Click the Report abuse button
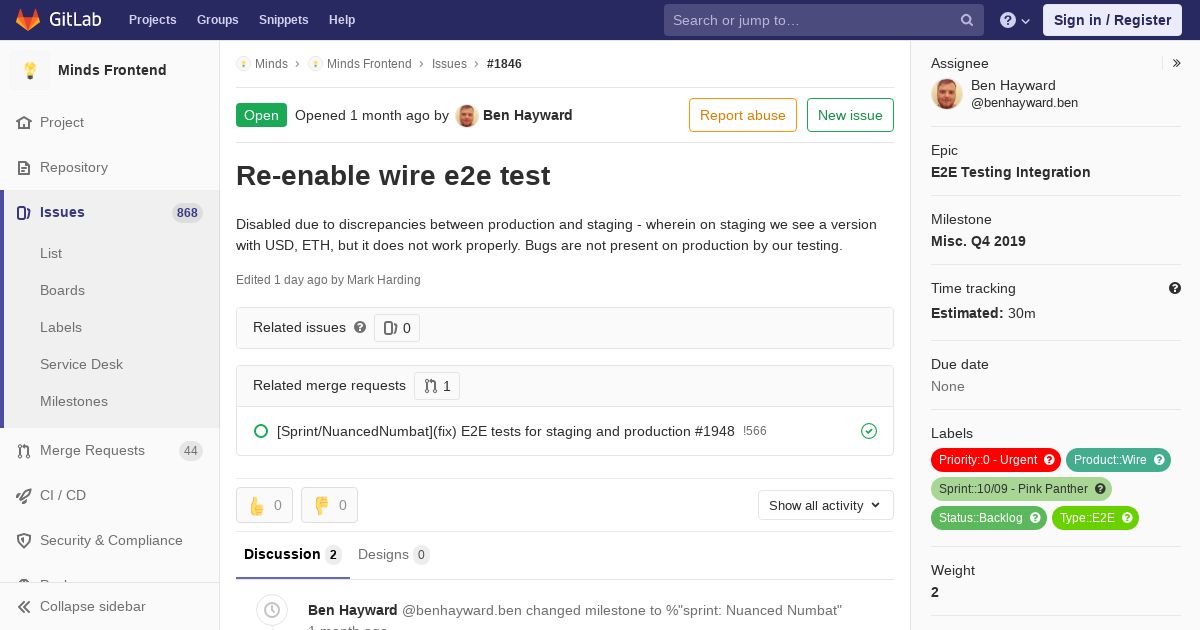 click(x=743, y=115)
